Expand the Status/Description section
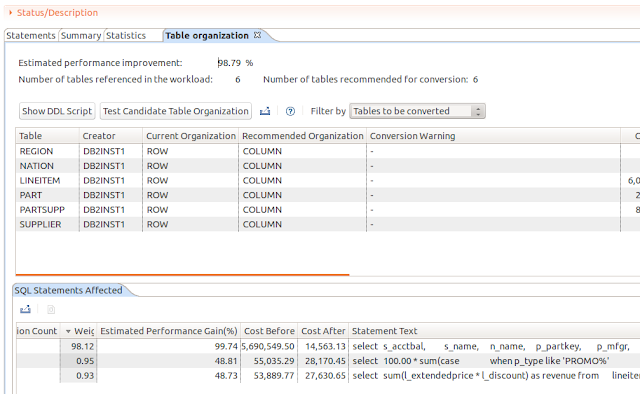The image size is (640, 394). 11,13
